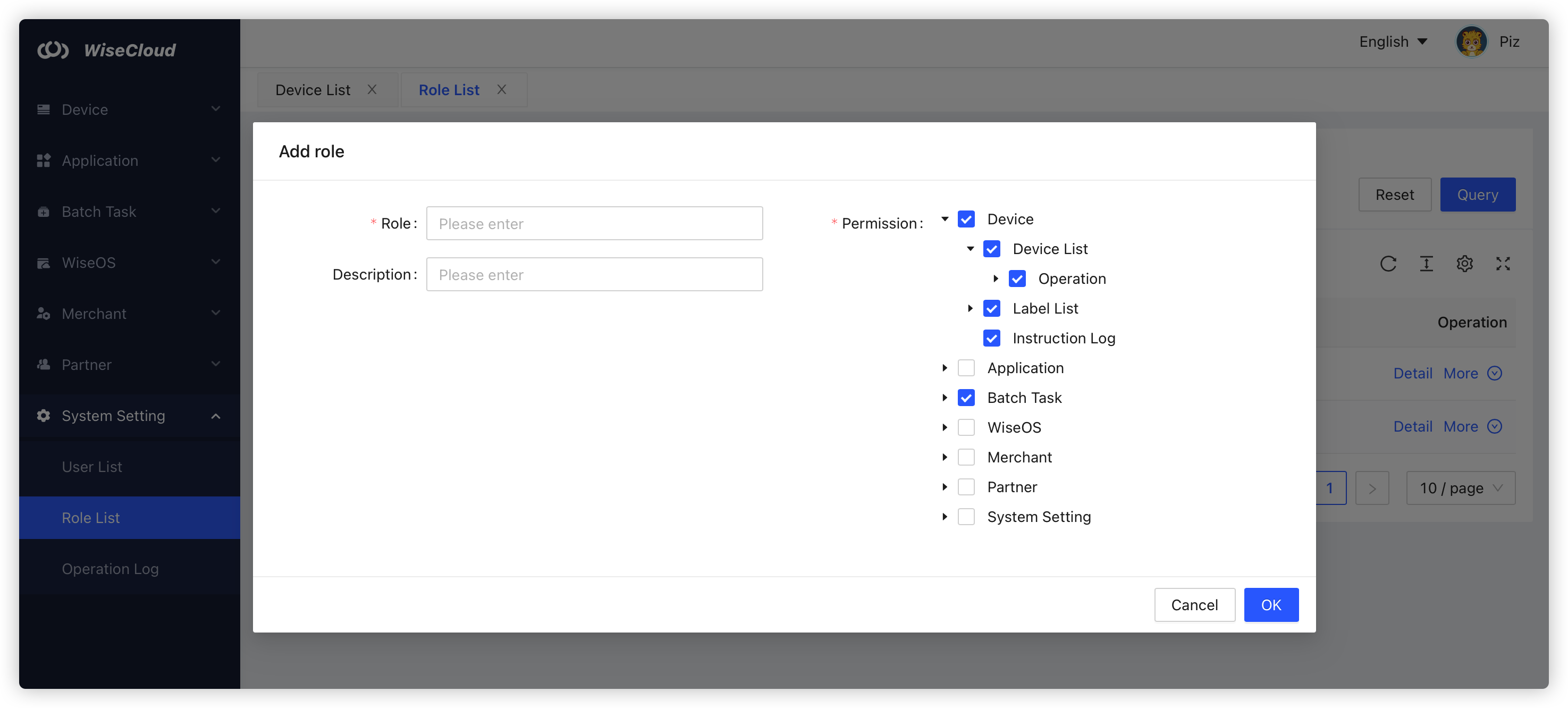Viewport: 1568px width, 708px height.
Task: Open User List in the sidebar
Action: 92,467
